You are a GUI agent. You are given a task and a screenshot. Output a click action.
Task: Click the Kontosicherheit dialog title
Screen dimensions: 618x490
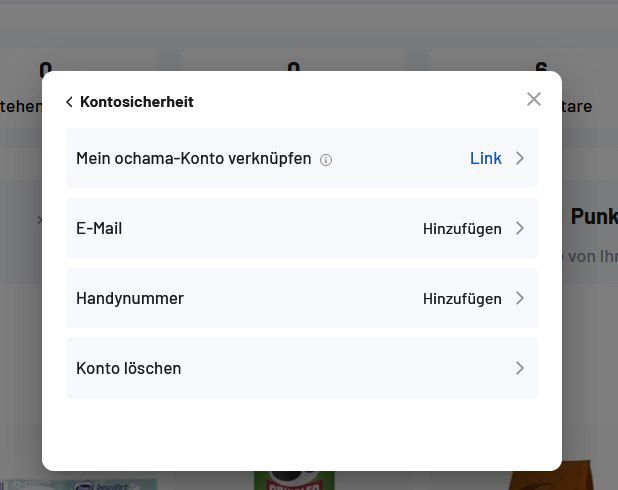coord(137,102)
